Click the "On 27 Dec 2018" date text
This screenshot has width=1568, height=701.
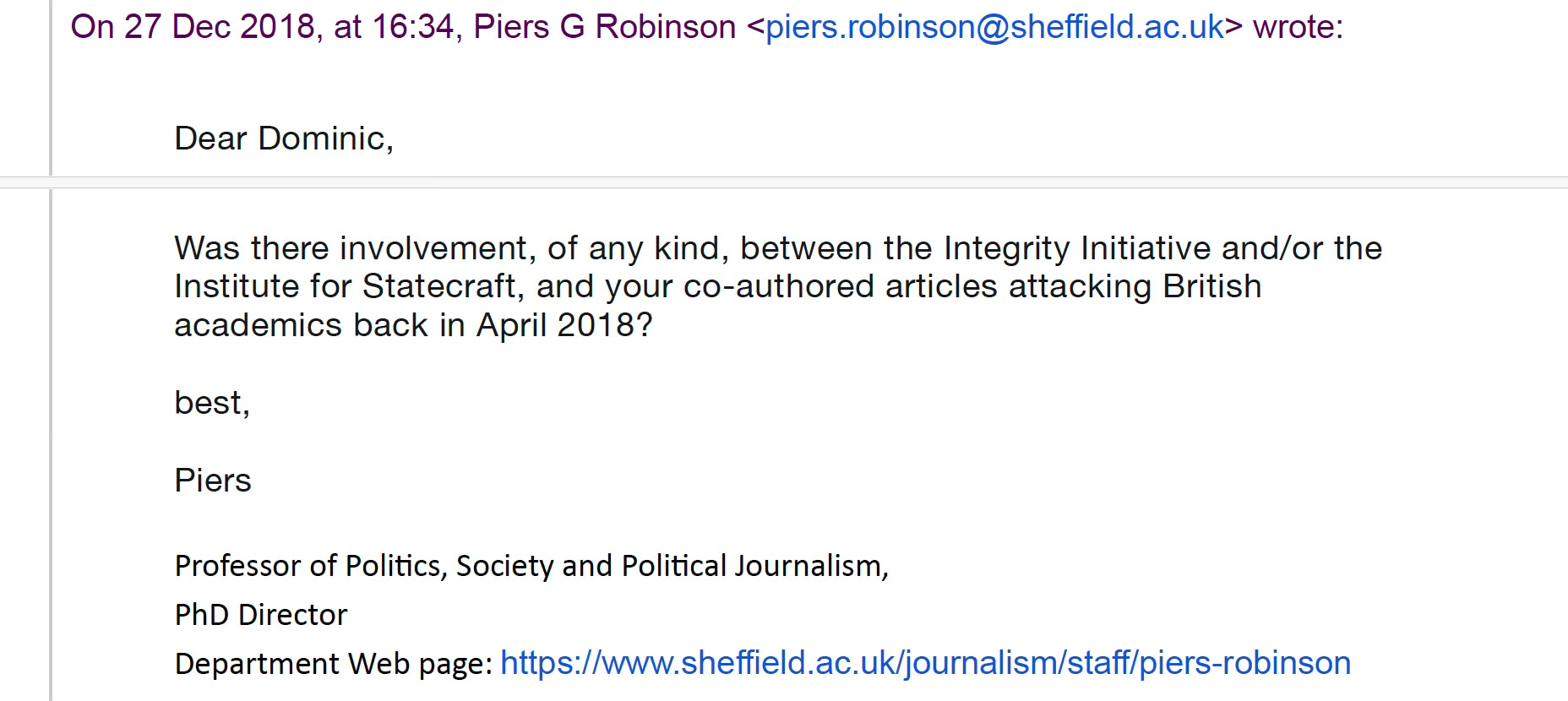tap(193, 27)
